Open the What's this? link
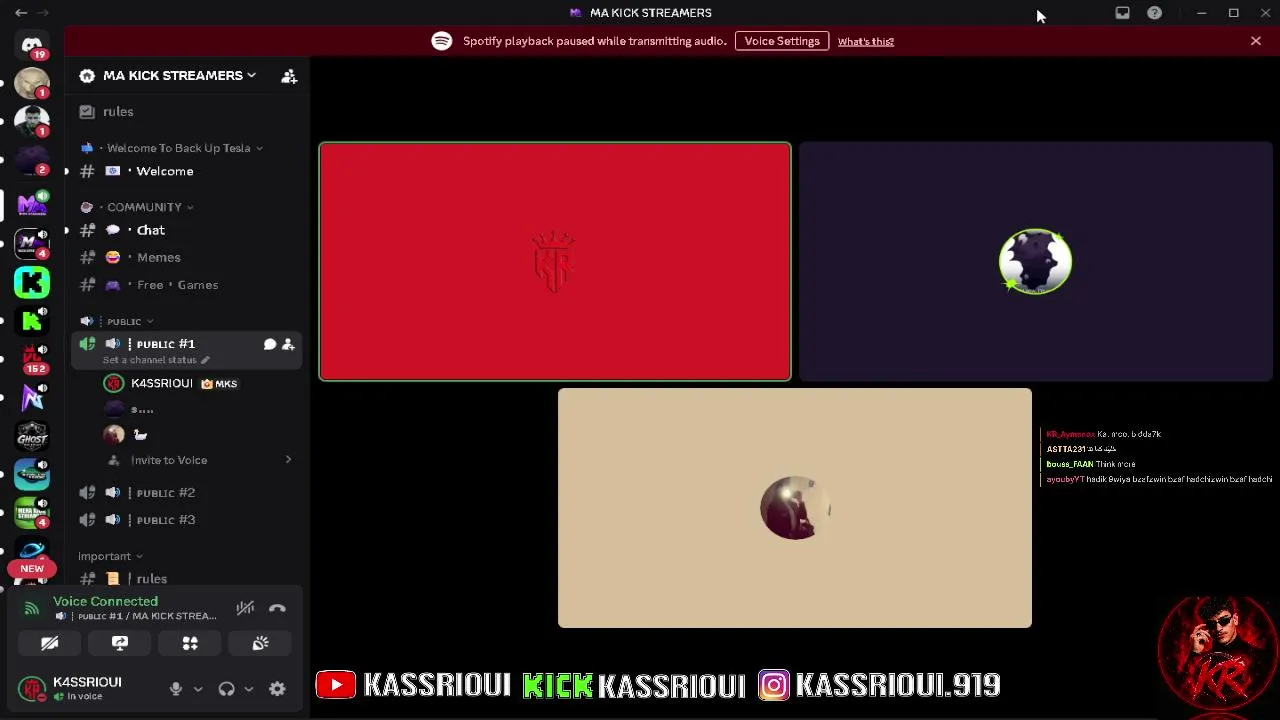 click(866, 41)
